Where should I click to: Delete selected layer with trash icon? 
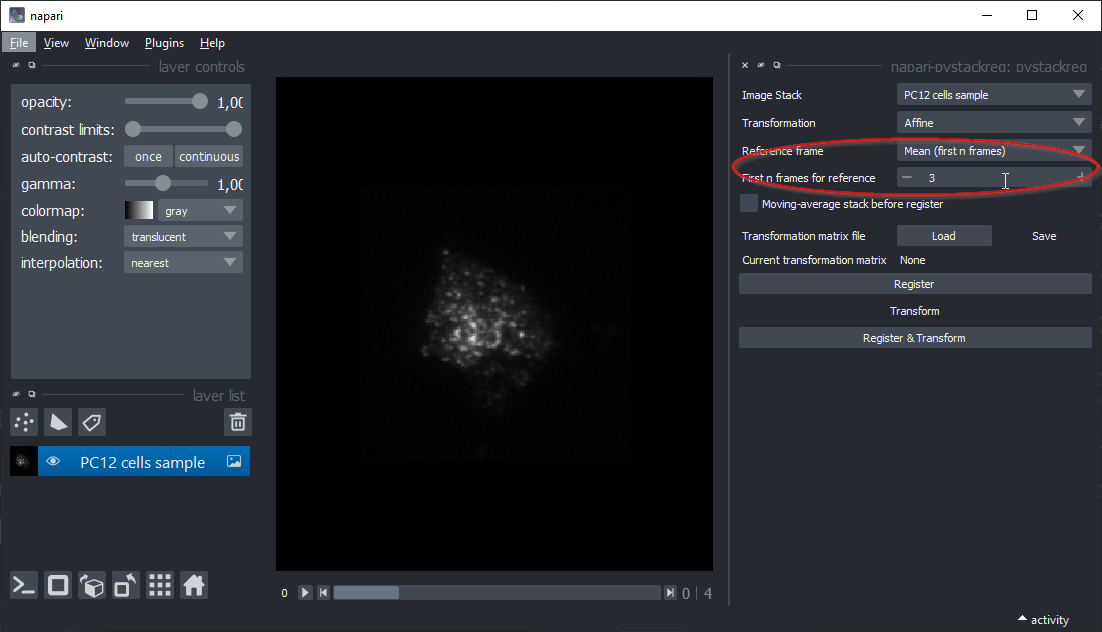click(x=238, y=422)
